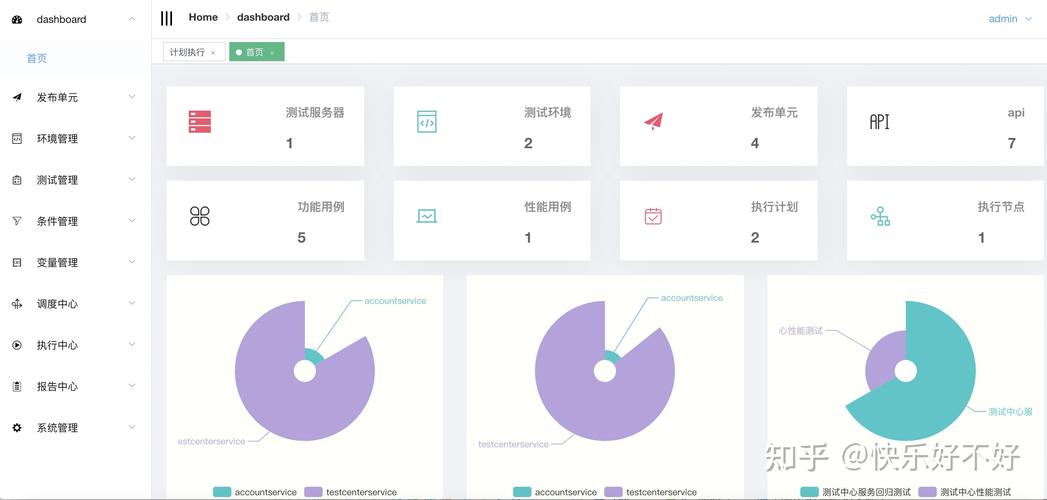
Task: Click the four-leaf icon on 功能用例 card
Action: tap(200, 216)
